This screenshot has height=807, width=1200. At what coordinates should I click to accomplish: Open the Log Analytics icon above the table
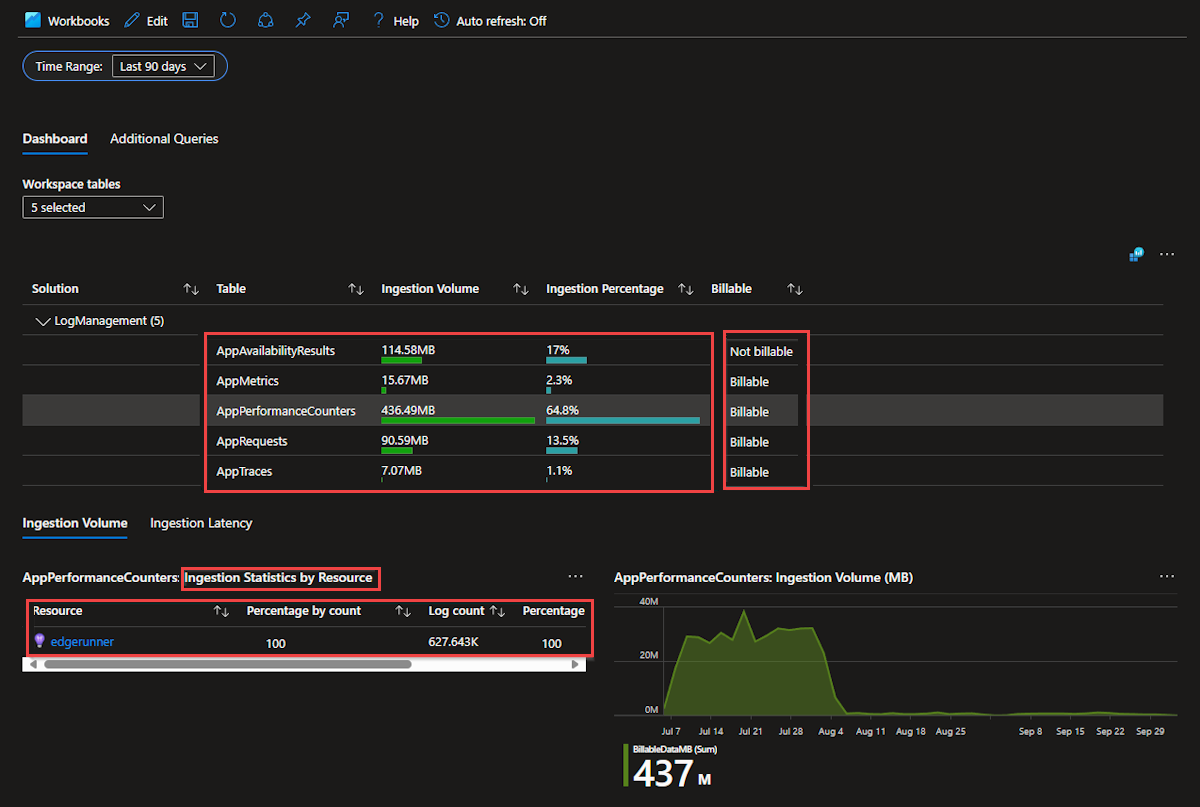[x=1136, y=255]
